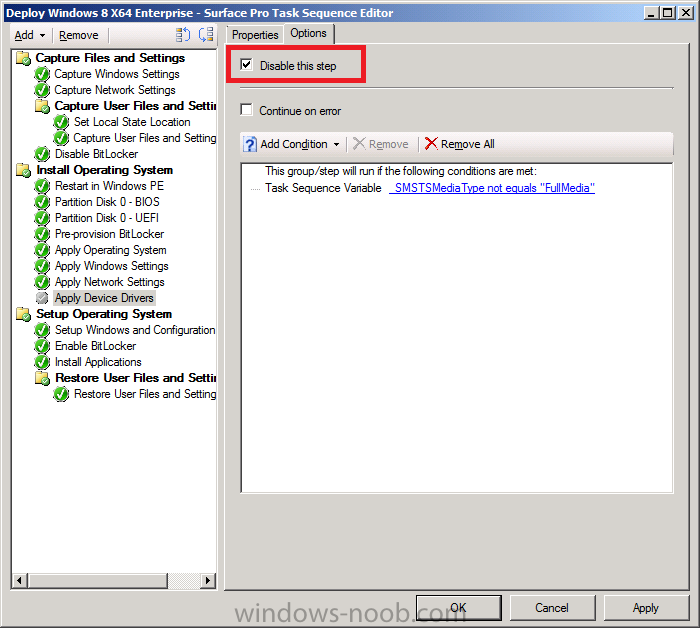The height and width of the screenshot is (628, 700).
Task: Click green check icon beside Capture Network Settings
Action: point(42,90)
